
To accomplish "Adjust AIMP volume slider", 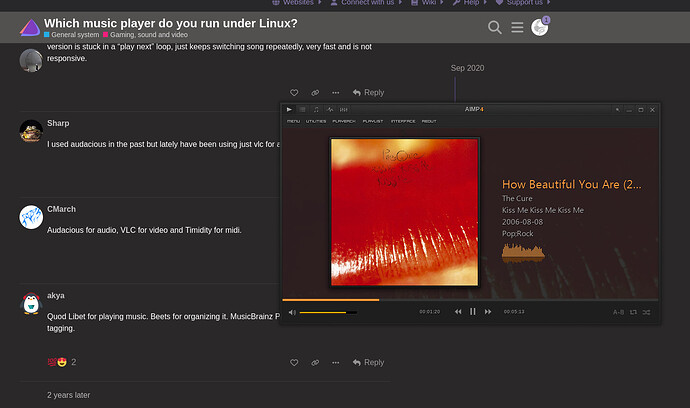I will point(328,312).
